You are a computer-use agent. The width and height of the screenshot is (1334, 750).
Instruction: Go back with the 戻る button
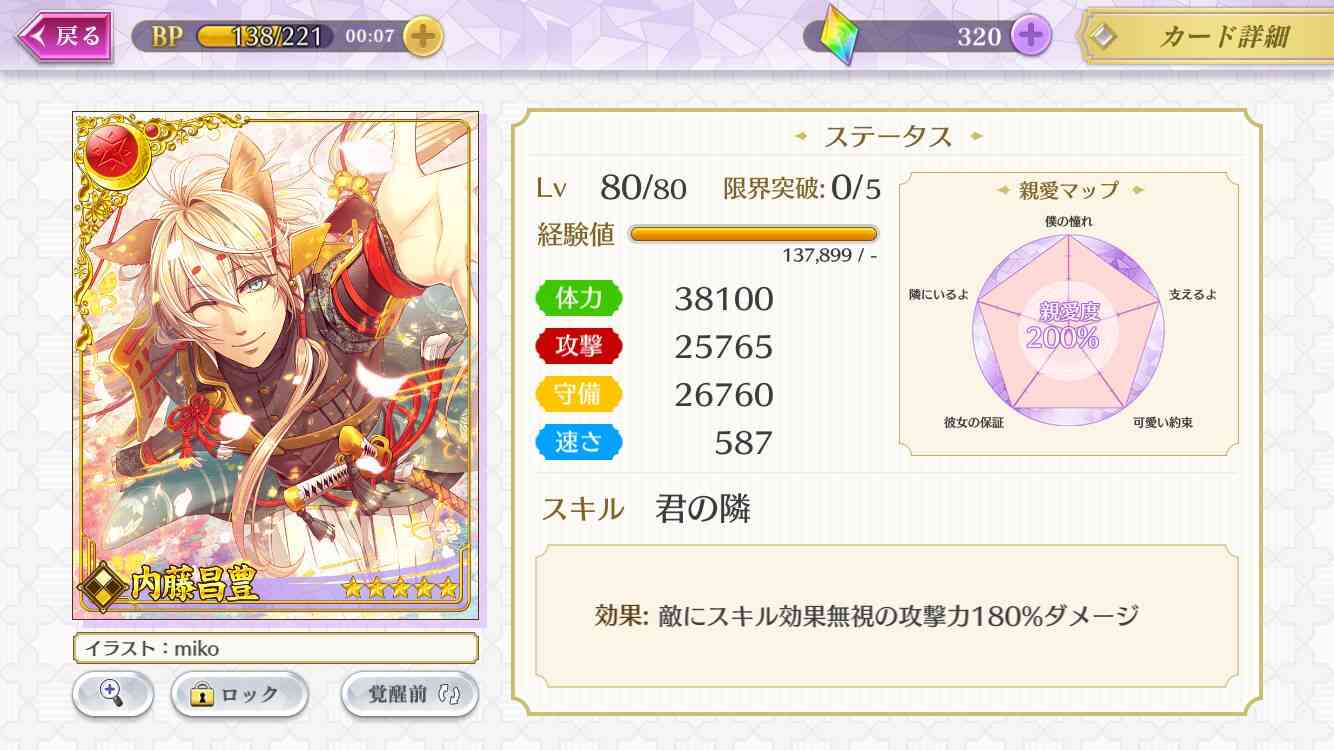click(x=62, y=37)
